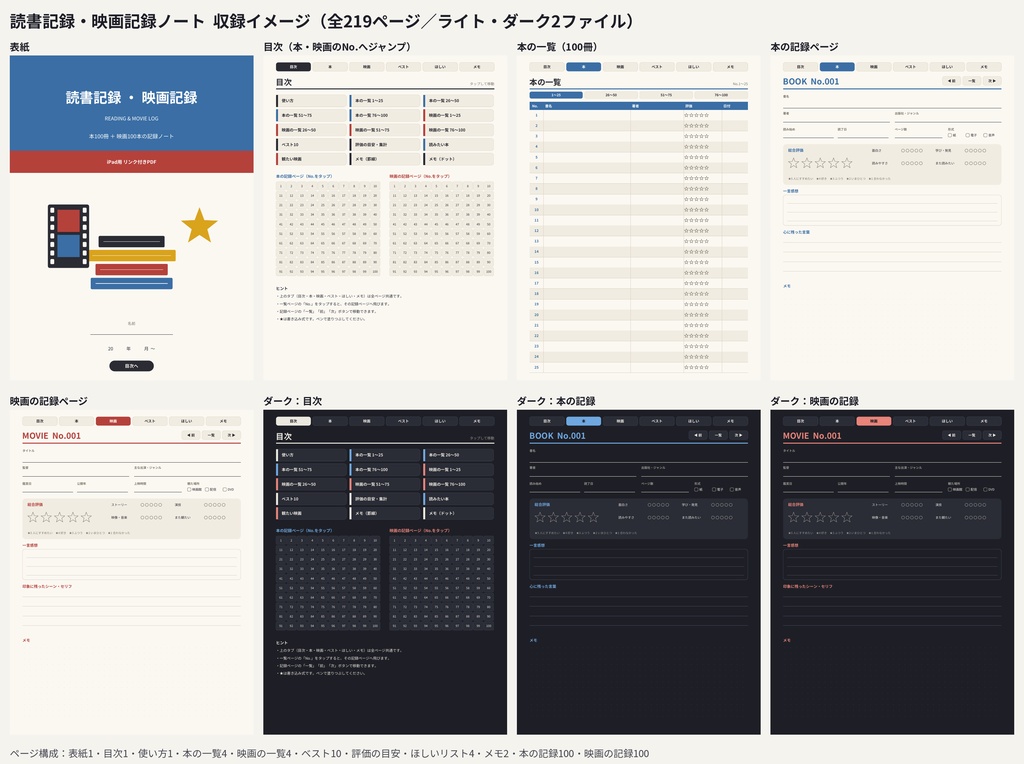Tick the 電子 format checkbox on light book record page
This screenshot has height=764, width=1024.
pos(968,135)
